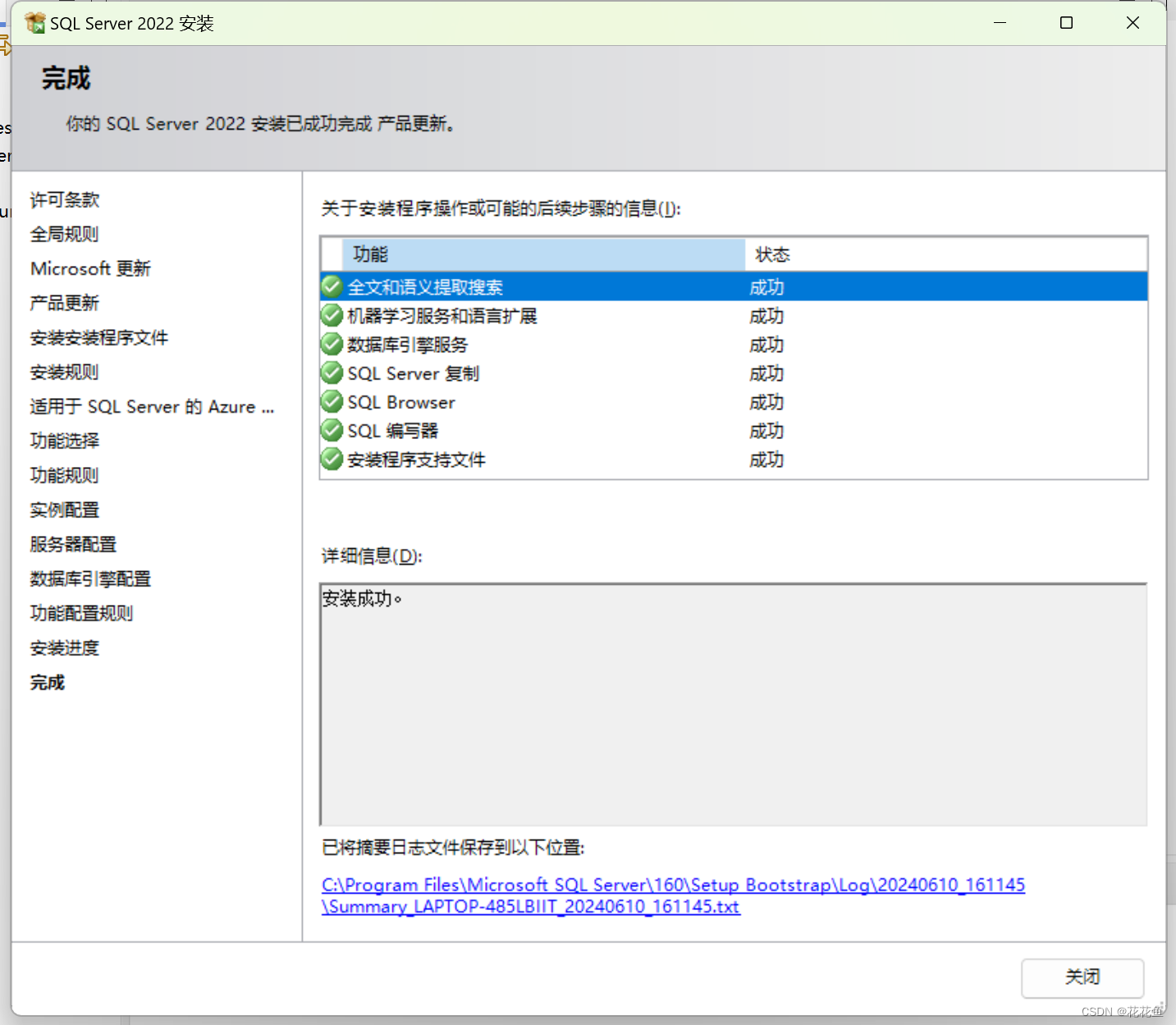Click green check icon beside 安装程序支持文件
This screenshot has height=1025, width=1176.
coord(332,459)
